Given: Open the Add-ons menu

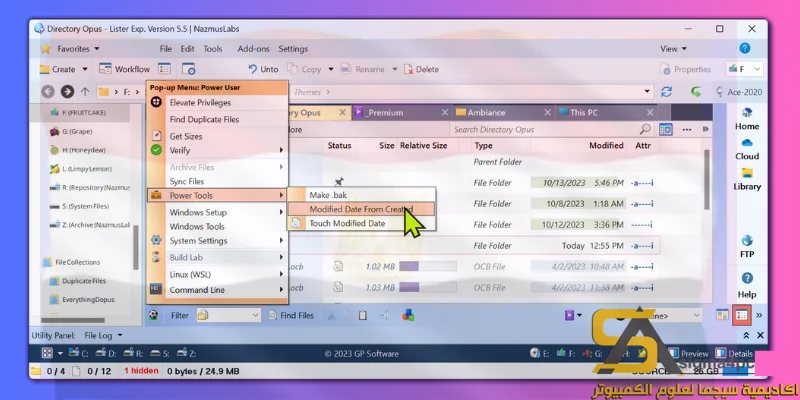Looking at the screenshot, I should click(253, 49).
